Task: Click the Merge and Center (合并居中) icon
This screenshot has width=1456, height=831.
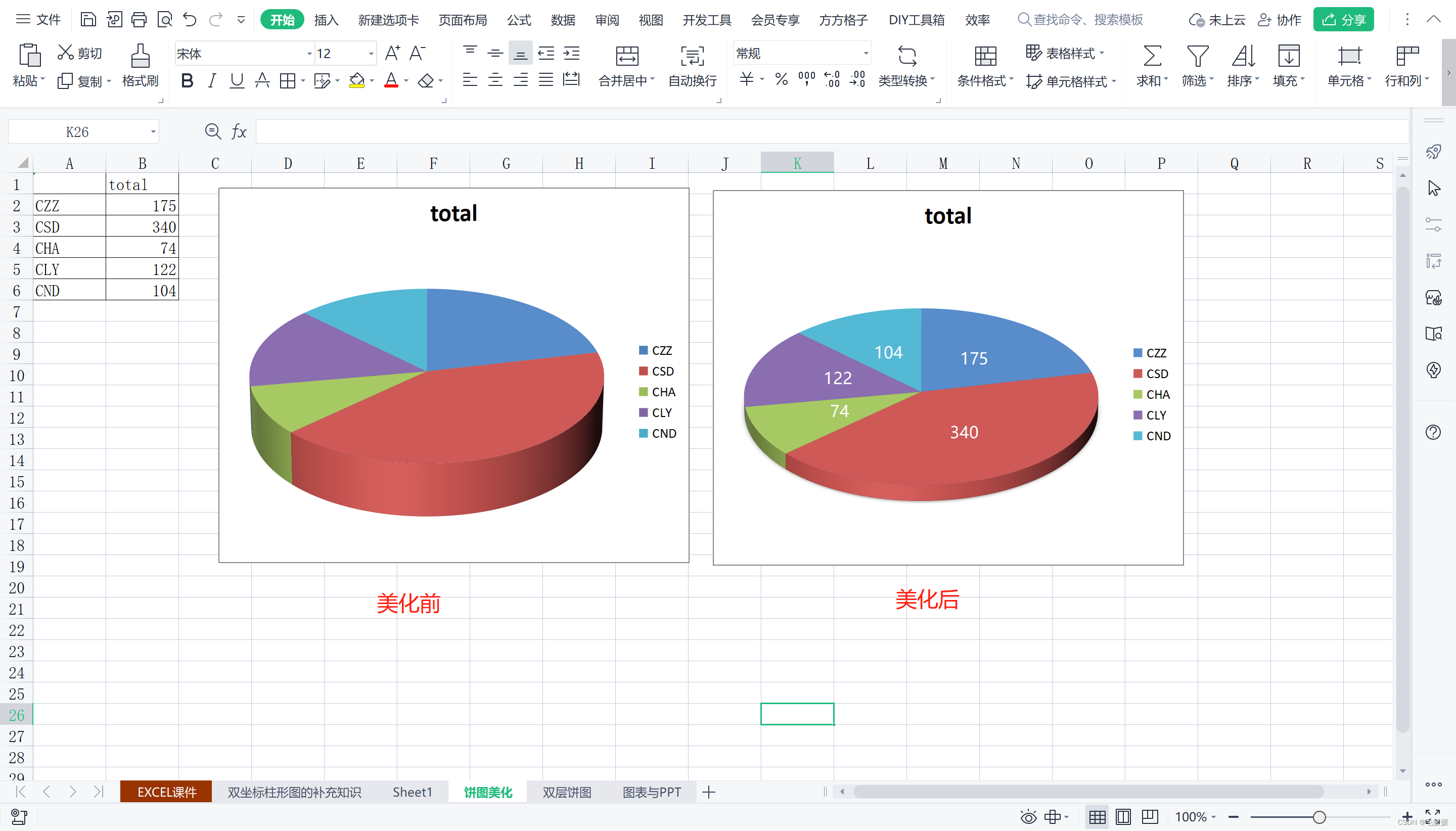Action: tap(627, 56)
